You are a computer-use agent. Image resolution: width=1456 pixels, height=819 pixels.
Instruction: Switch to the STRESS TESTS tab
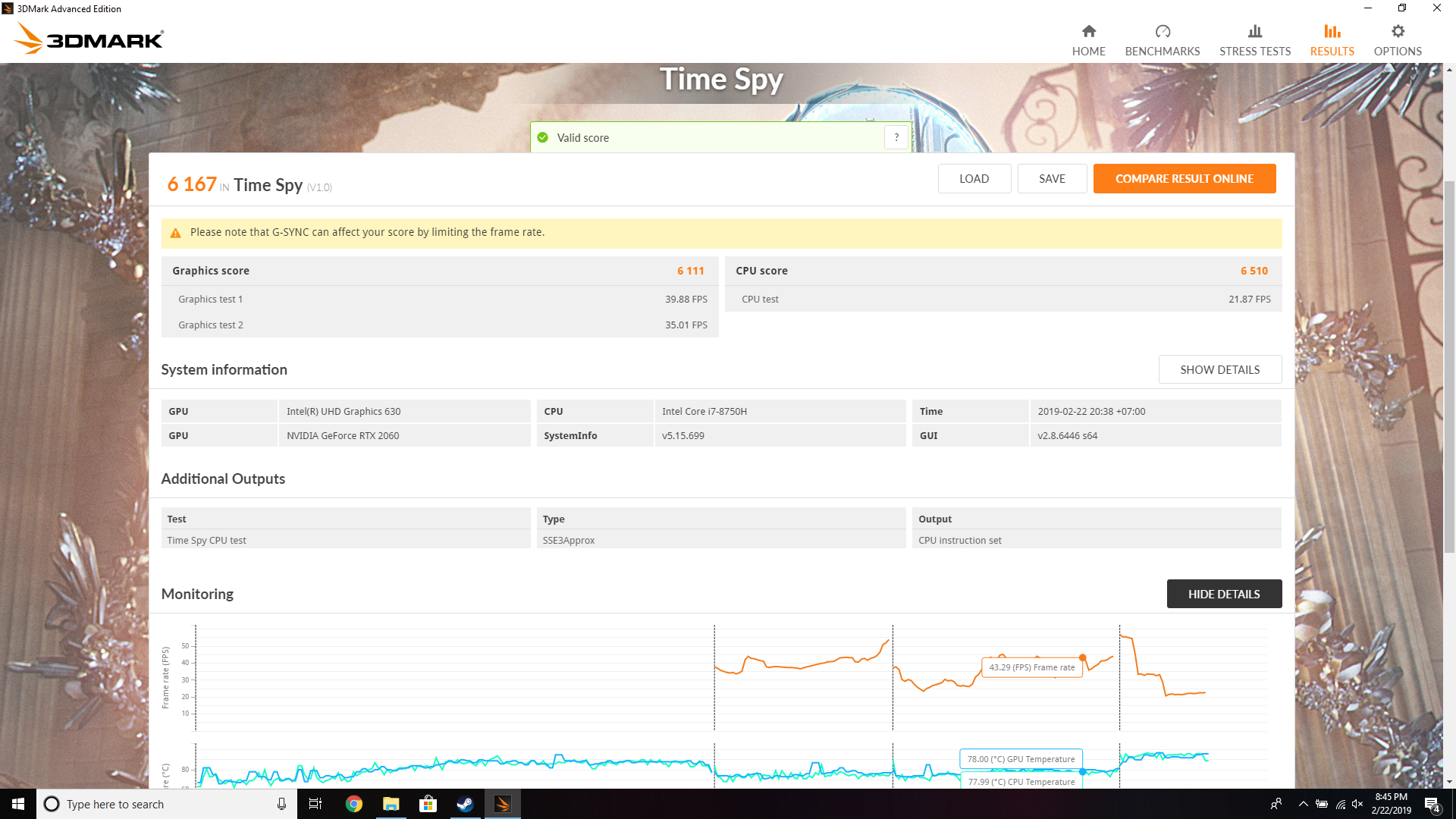pos(1255,40)
